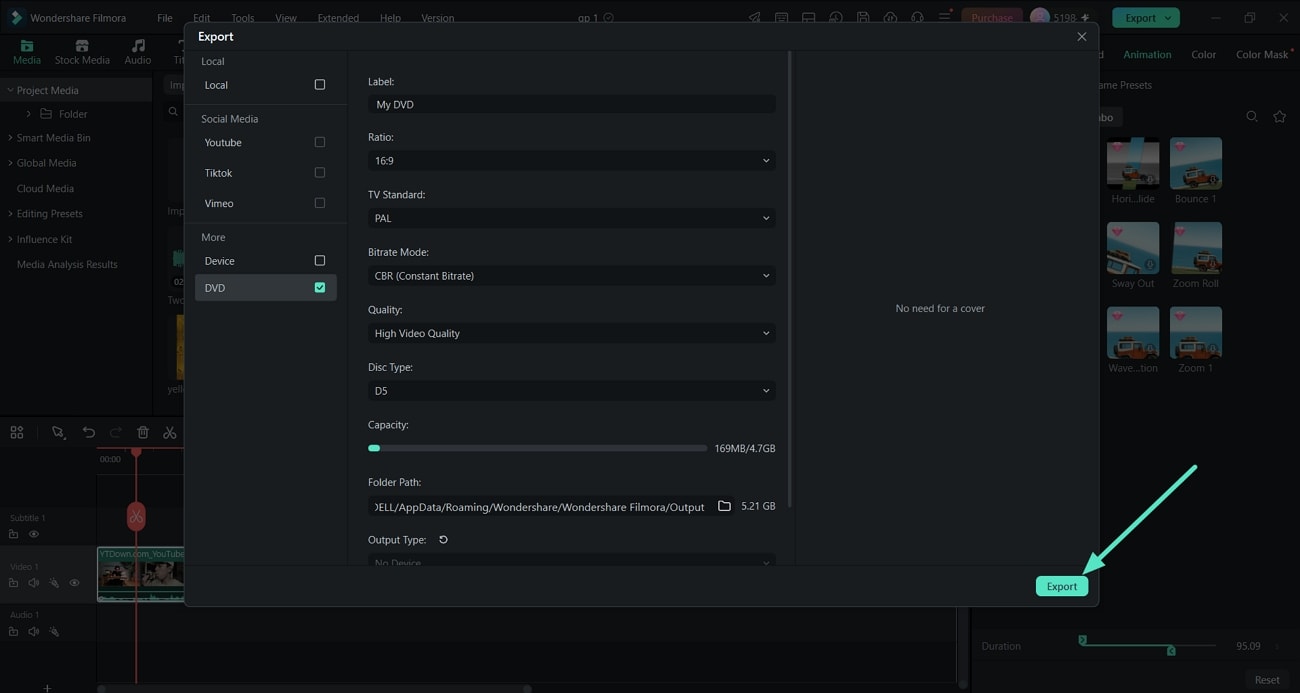Mute the Video 1 track speaker
The width and height of the screenshot is (1300, 693).
(x=34, y=583)
